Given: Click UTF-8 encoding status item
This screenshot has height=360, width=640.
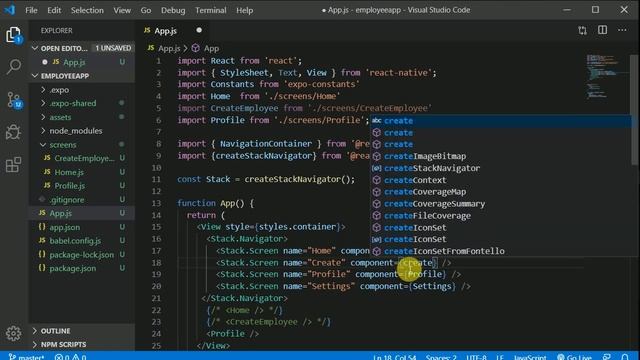Looking at the screenshot, I should coord(476,357).
